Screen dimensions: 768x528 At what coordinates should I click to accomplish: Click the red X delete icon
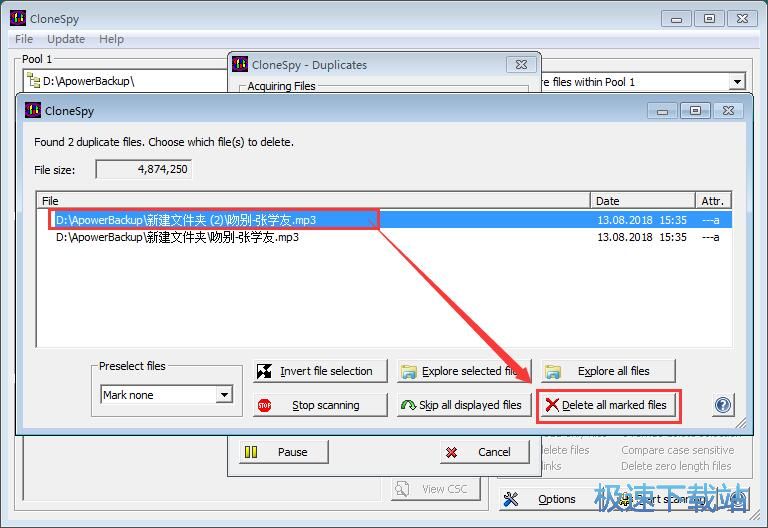(x=552, y=405)
